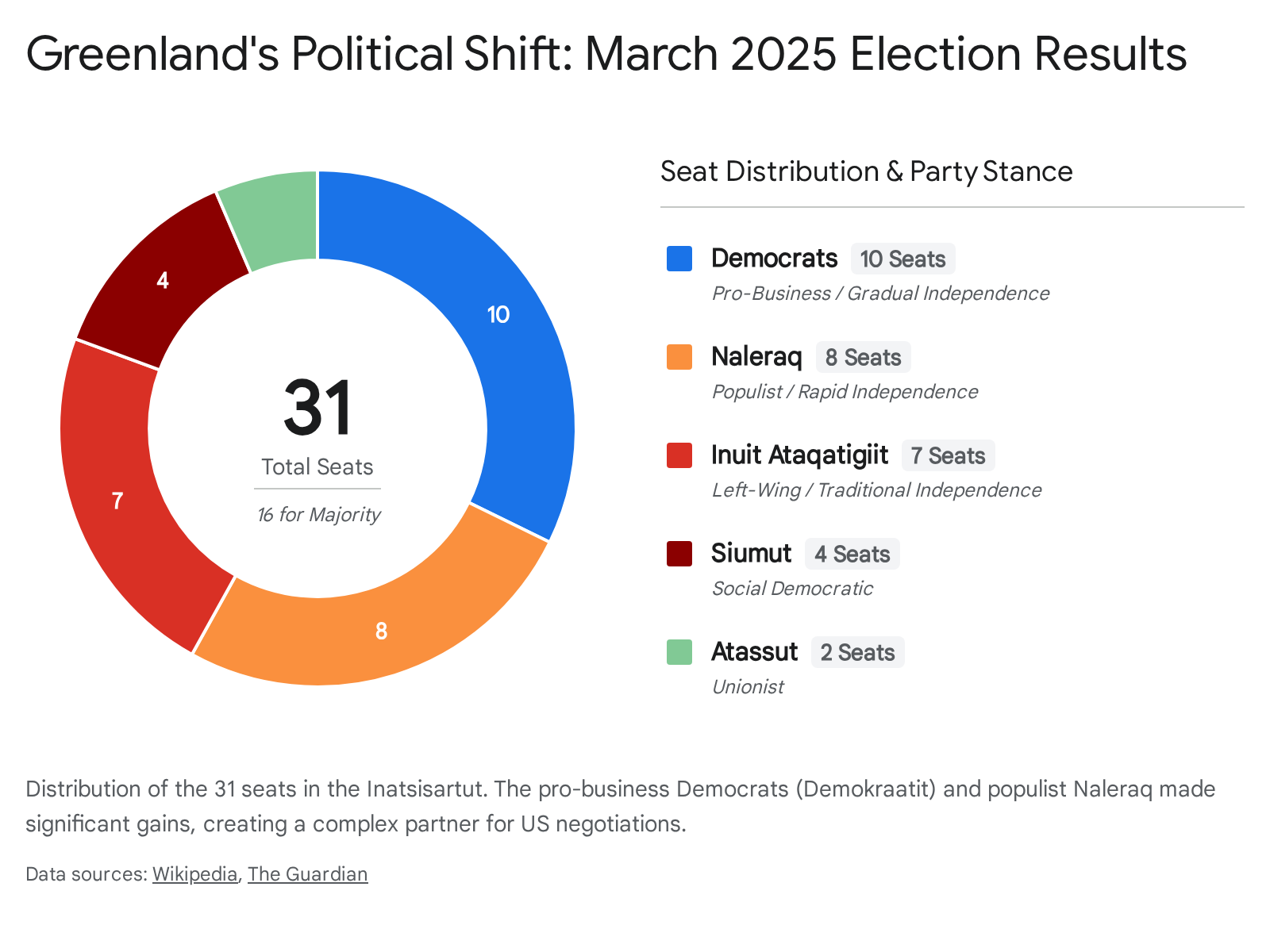This screenshot has height=952, width=1270.
Task: Click the red Inuit Ataqatigiit legend swatch
Action: tap(679, 455)
